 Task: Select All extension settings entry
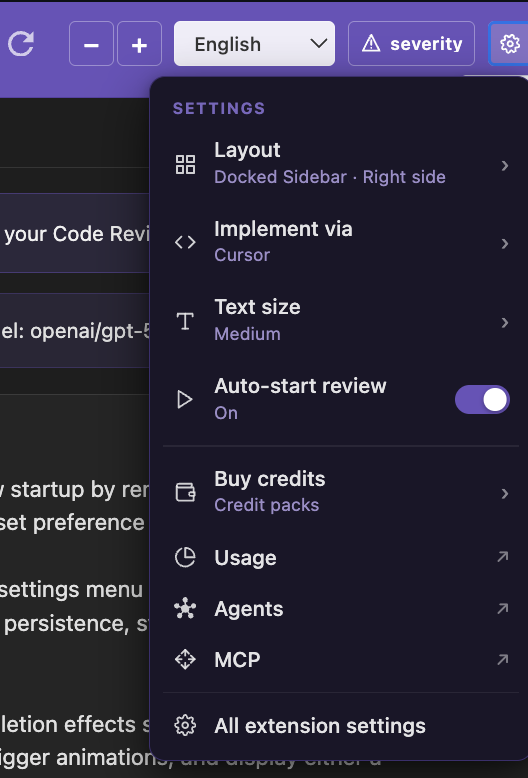click(x=341, y=726)
